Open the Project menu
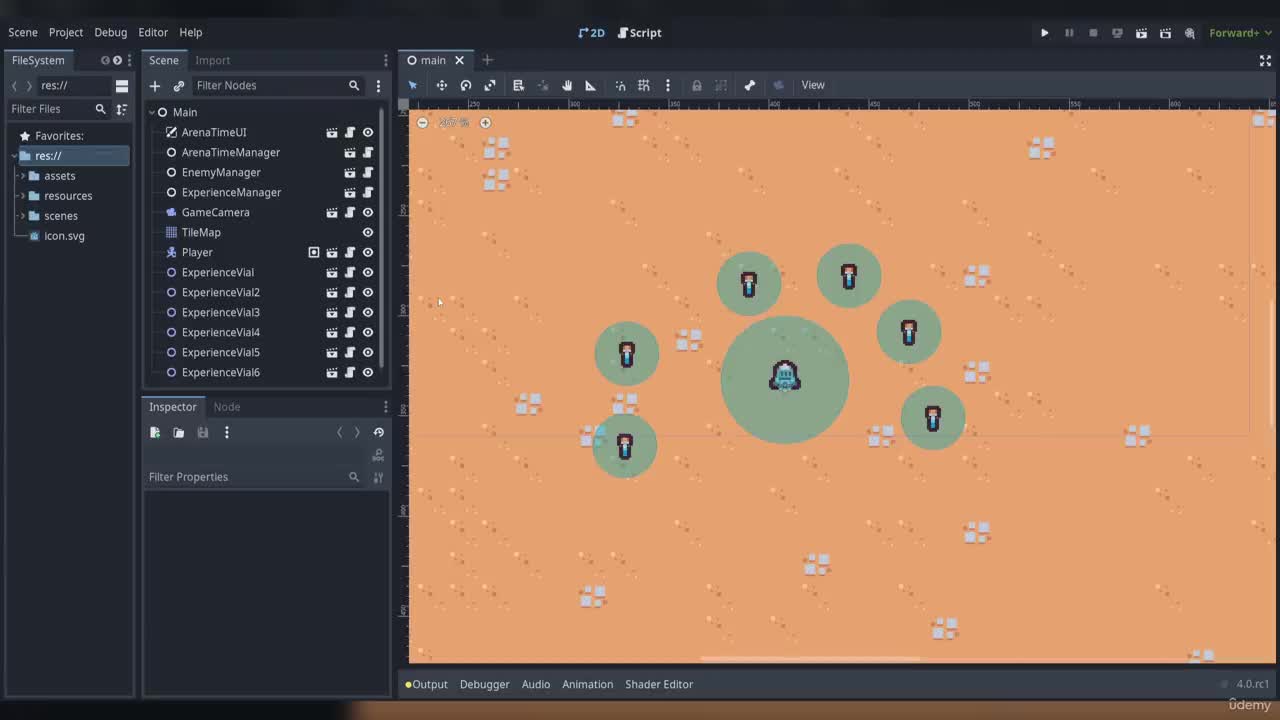Image resolution: width=1280 pixels, height=720 pixels. [66, 33]
